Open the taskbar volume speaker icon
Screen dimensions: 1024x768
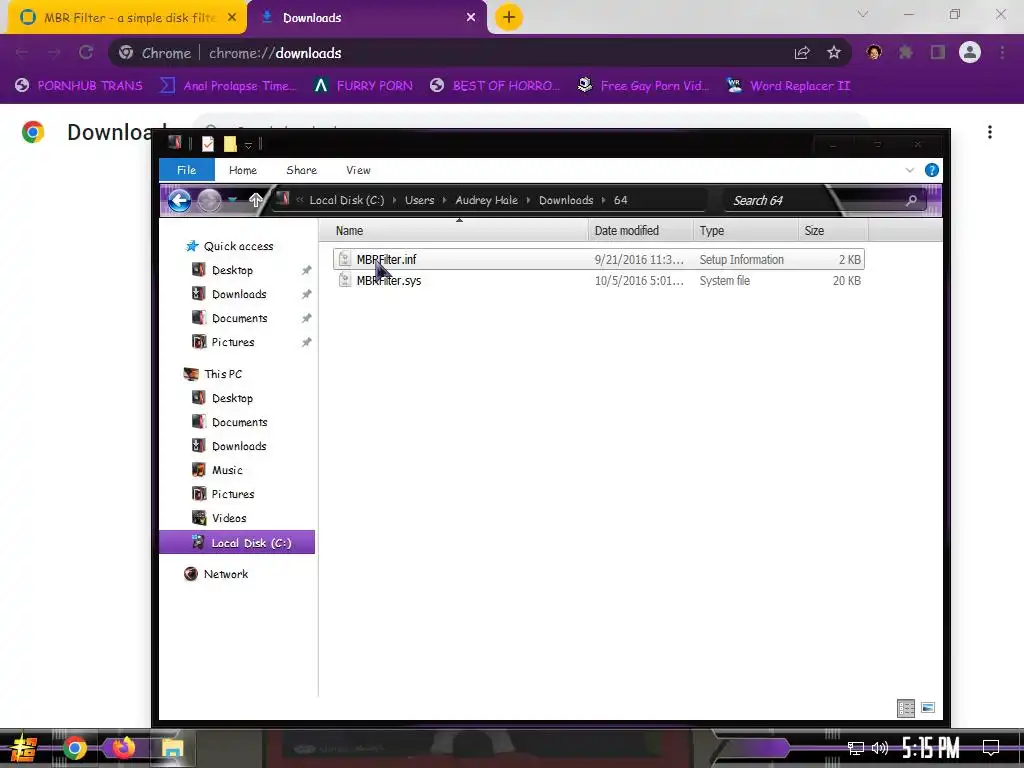click(880, 748)
